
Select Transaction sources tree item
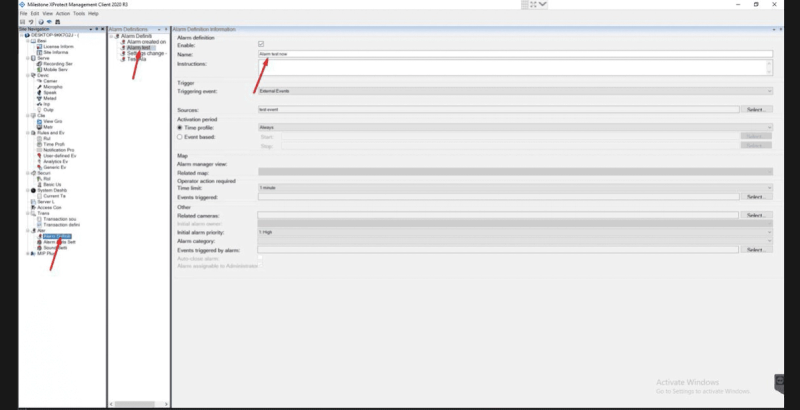[x=60, y=219]
